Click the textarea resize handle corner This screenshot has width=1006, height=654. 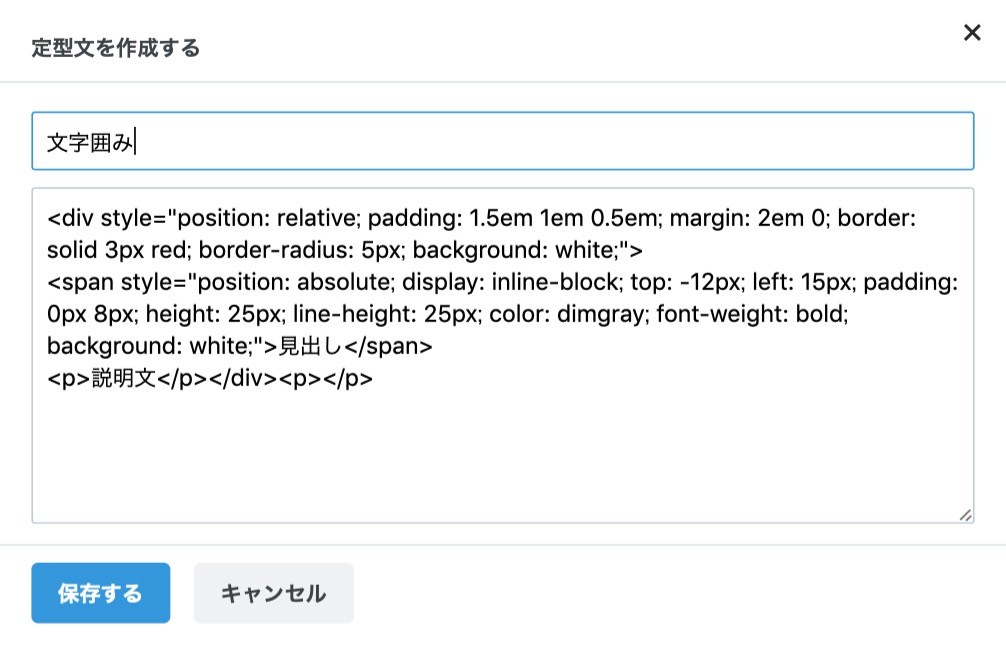[966, 515]
